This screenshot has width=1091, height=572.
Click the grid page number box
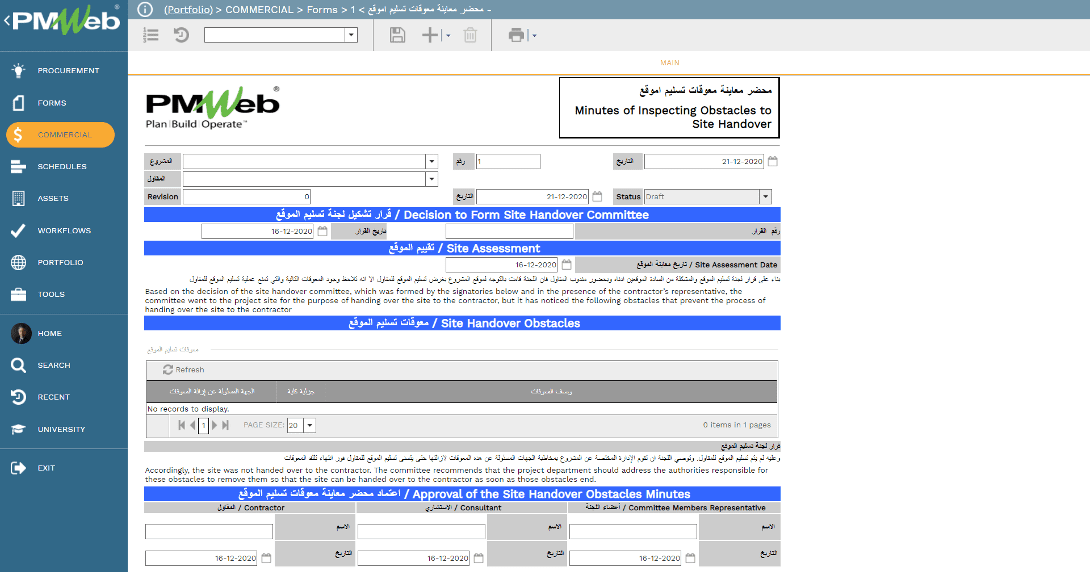[x=203, y=425]
